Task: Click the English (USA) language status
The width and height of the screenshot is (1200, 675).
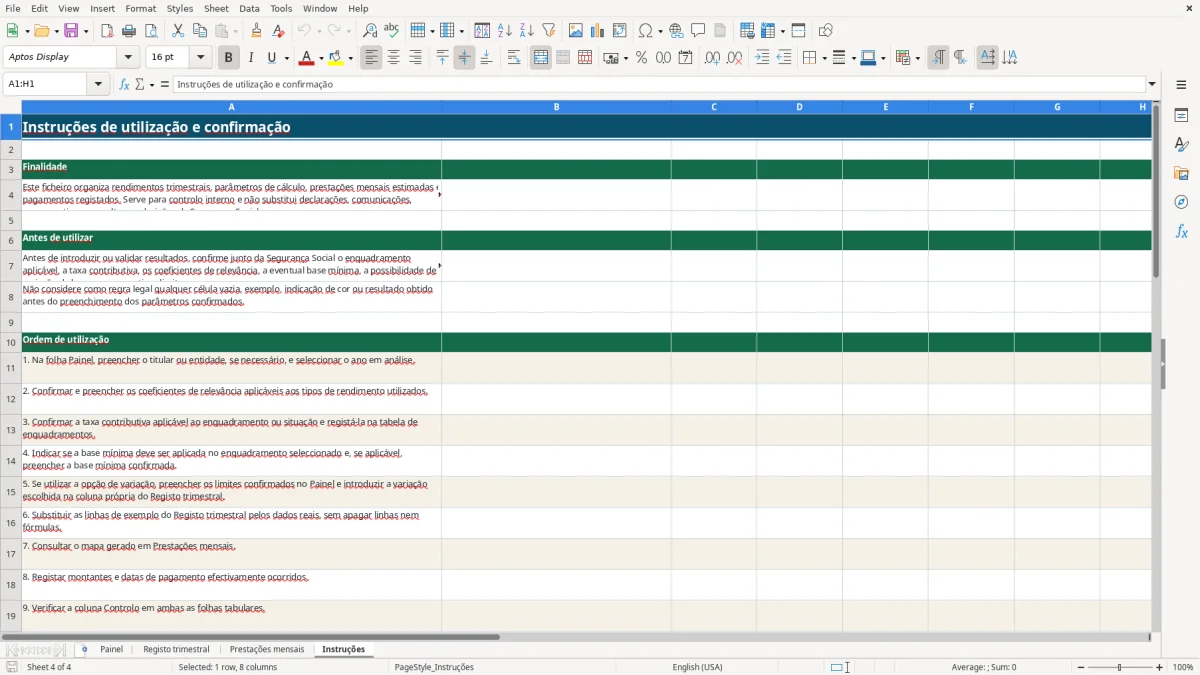Action: (697, 667)
